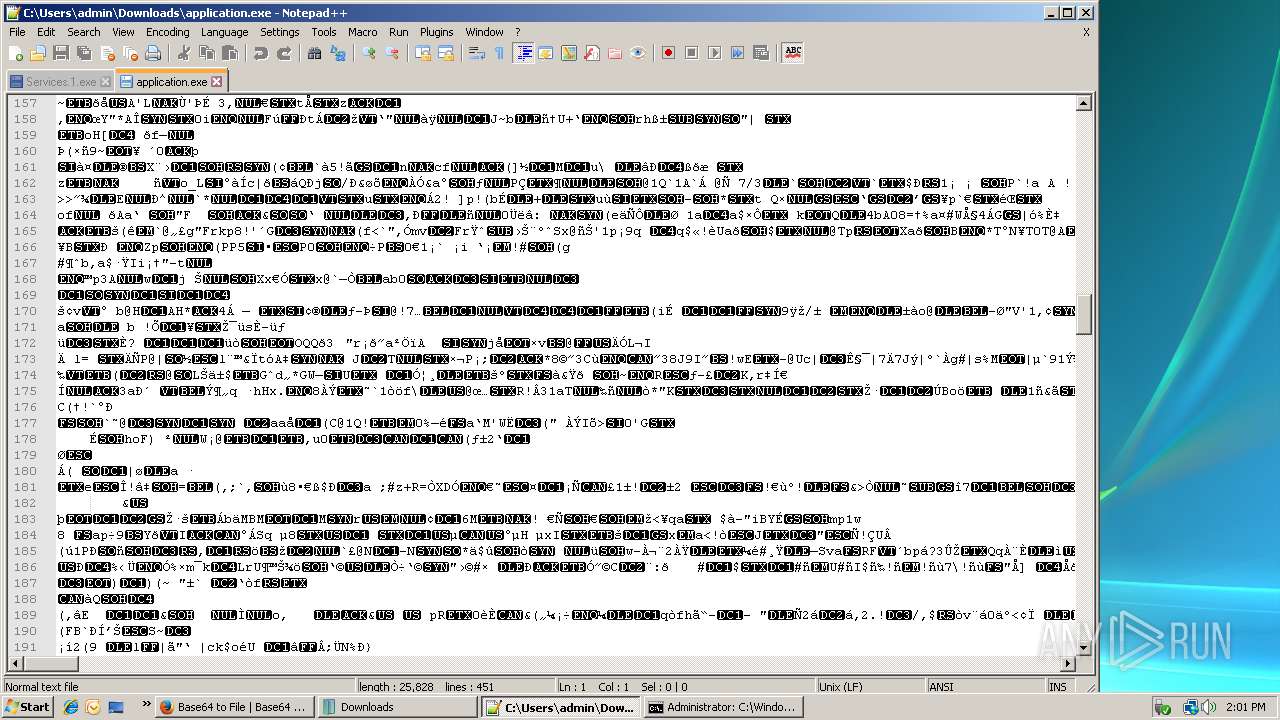This screenshot has width=1280, height=720.
Task: Toggle the ABC spell-check toolbar icon
Action: [x=793, y=53]
